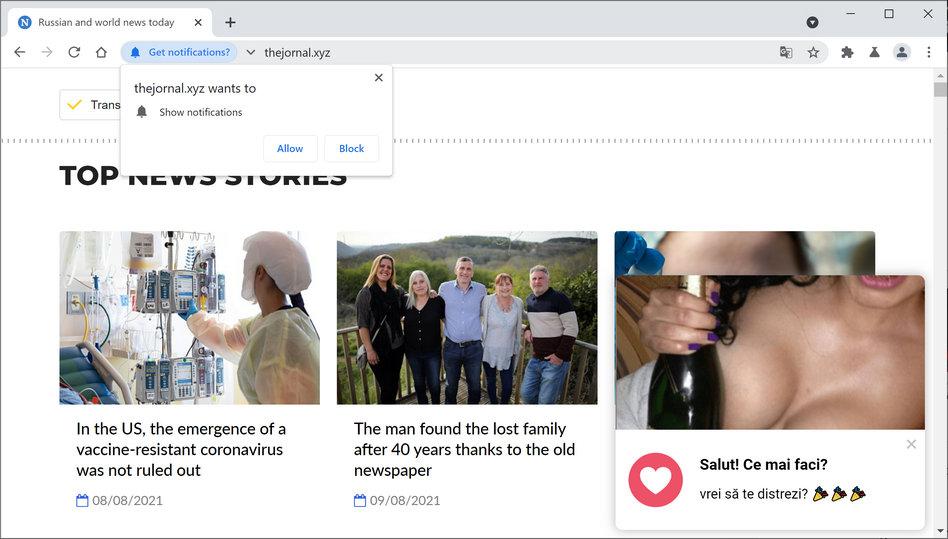Click the page vertical scrollbar thumb
Image resolution: width=948 pixels, height=539 pixels.
940,90
